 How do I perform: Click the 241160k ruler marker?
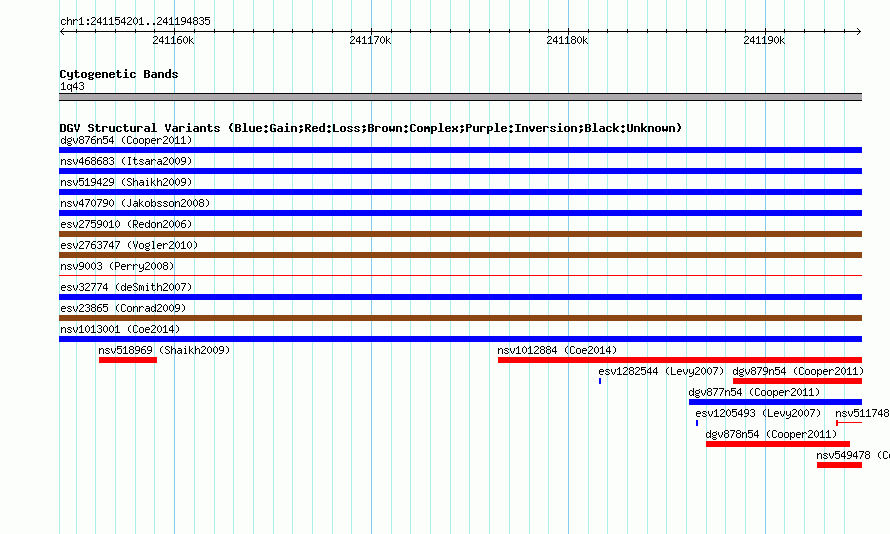pos(173,40)
